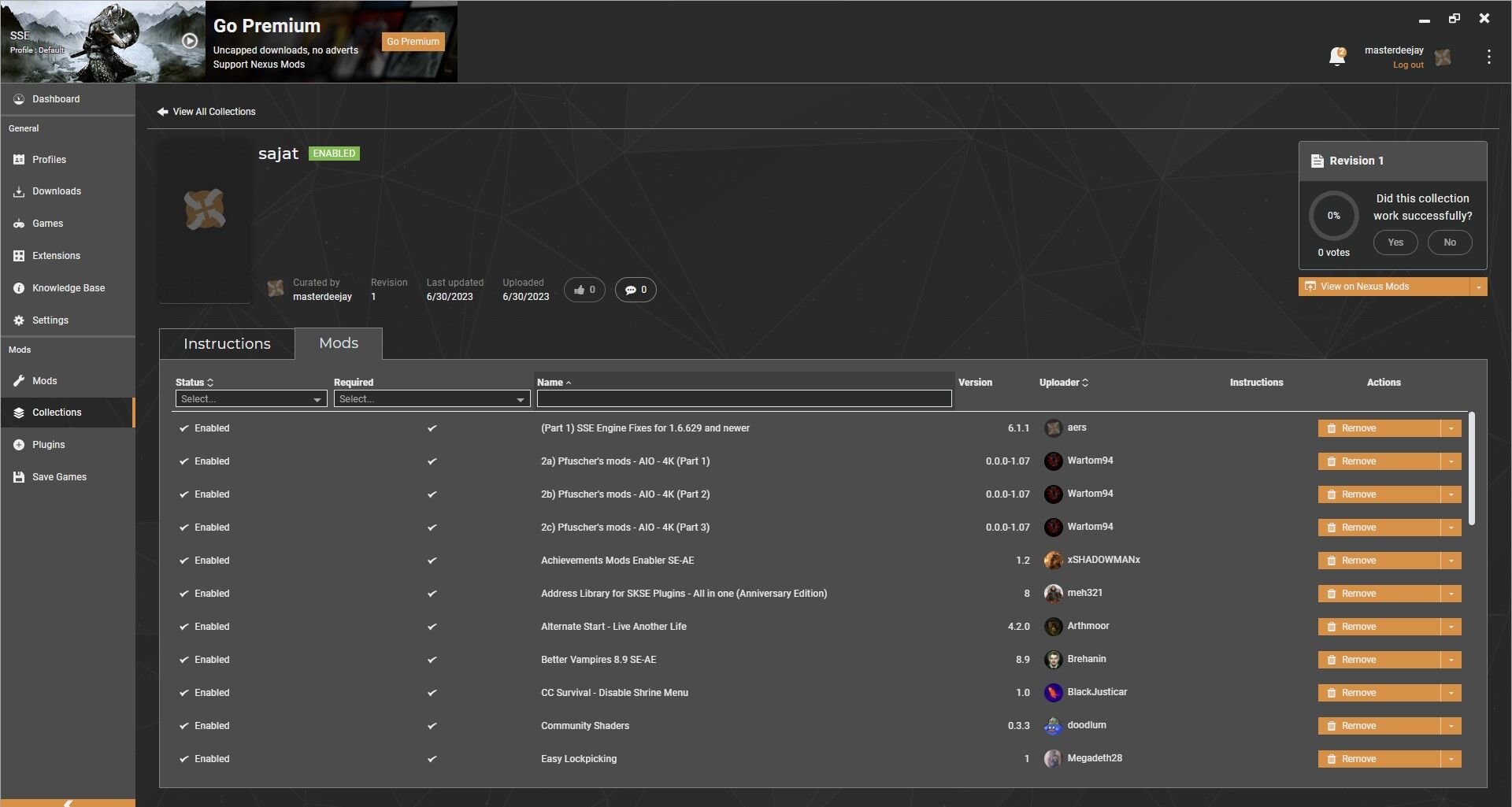Click the doodlum uploader avatar
The width and height of the screenshot is (1512, 807).
coord(1053,726)
